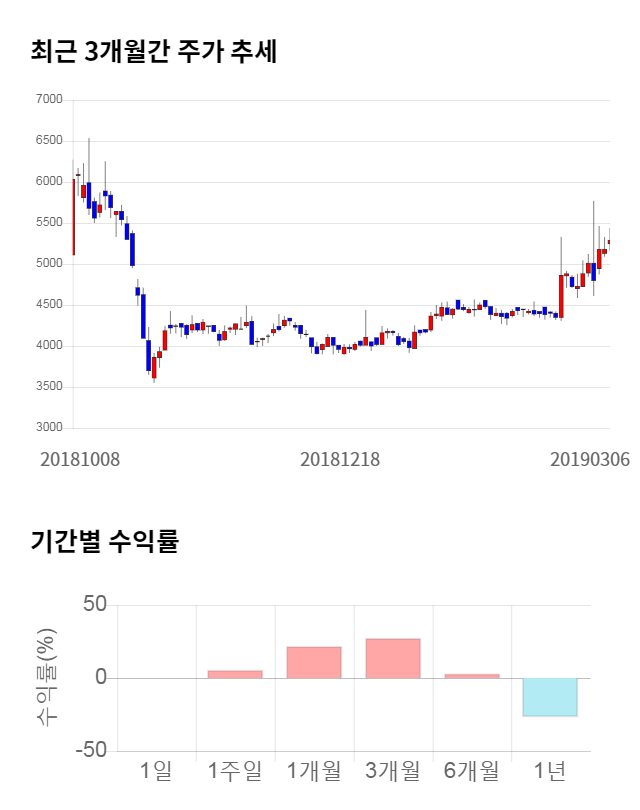Click the 3000 price axis label
Viewport: 640px width, 810px height.
pos(48,428)
